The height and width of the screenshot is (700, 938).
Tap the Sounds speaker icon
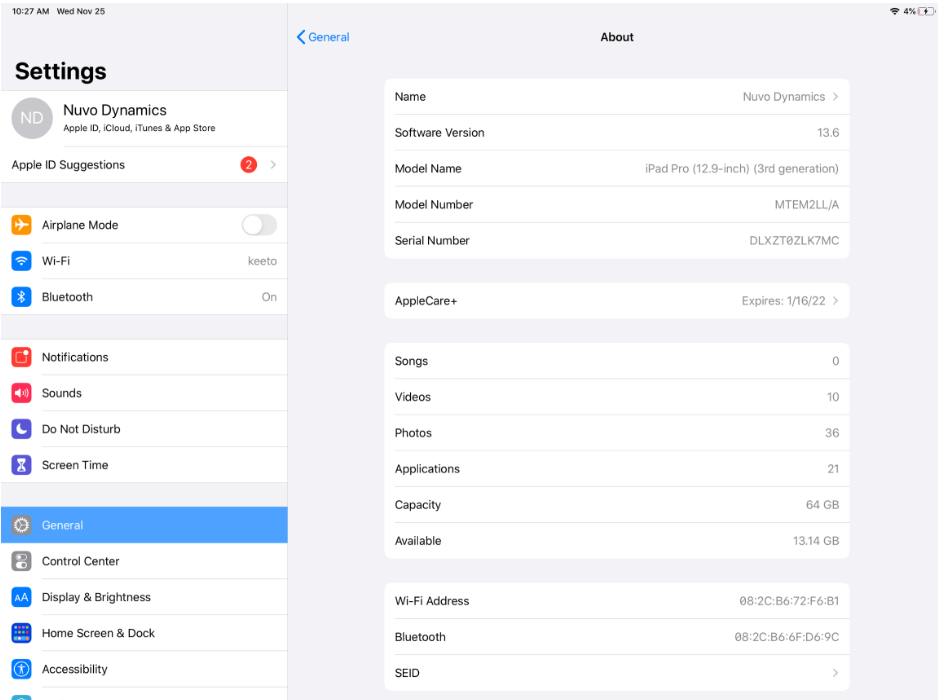22,393
